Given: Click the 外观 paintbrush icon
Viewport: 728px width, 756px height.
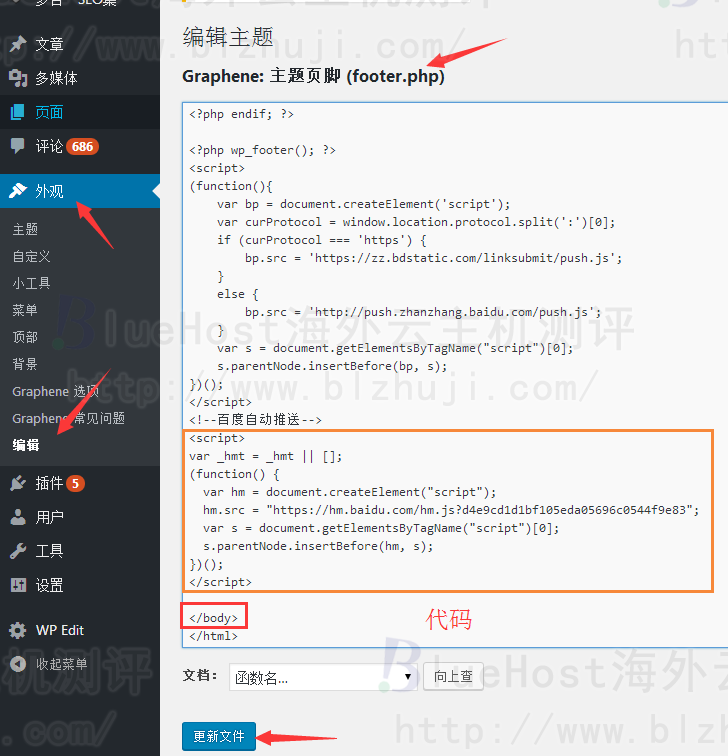Looking at the screenshot, I should [x=18, y=191].
